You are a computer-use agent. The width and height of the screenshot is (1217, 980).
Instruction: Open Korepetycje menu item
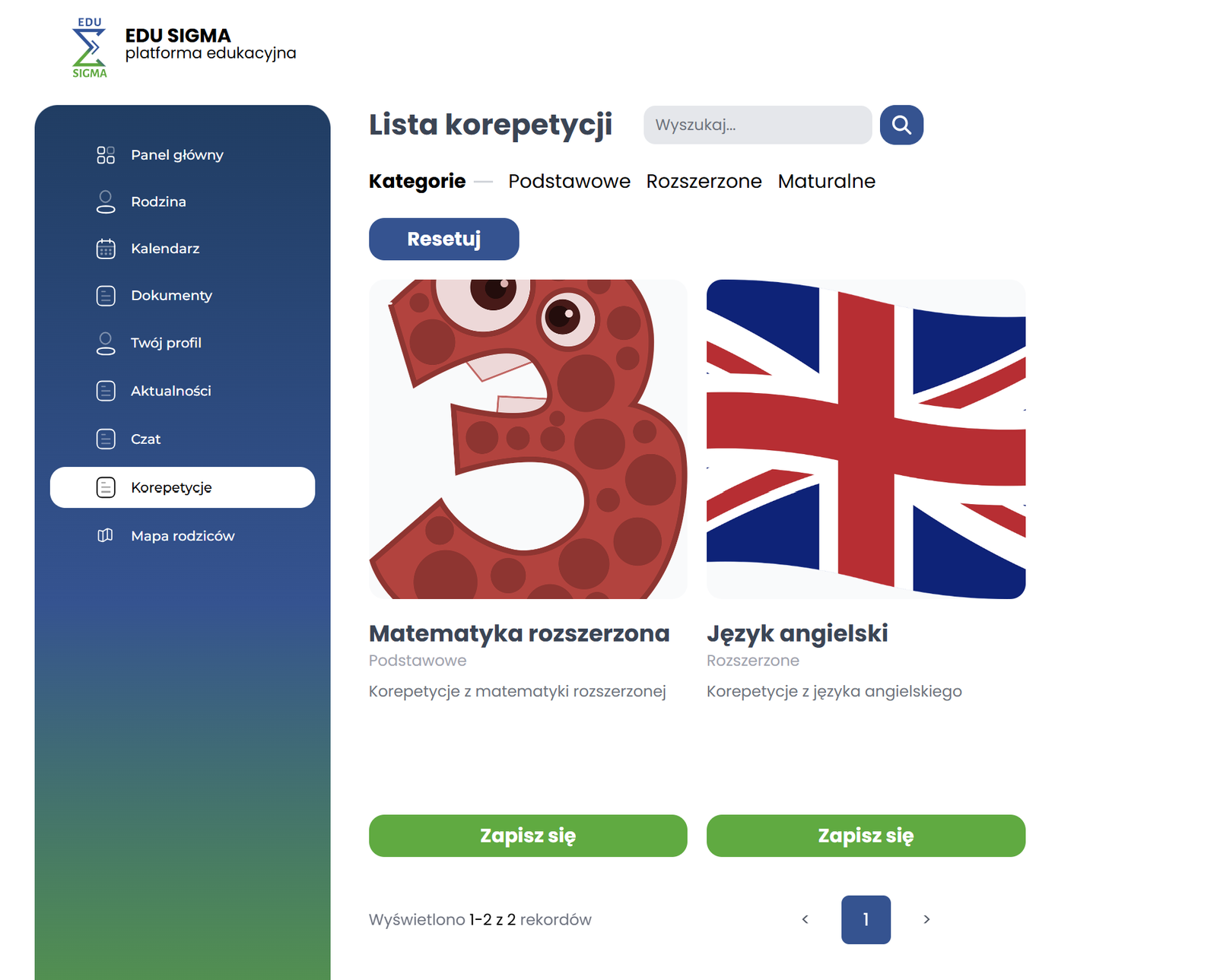click(x=183, y=487)
